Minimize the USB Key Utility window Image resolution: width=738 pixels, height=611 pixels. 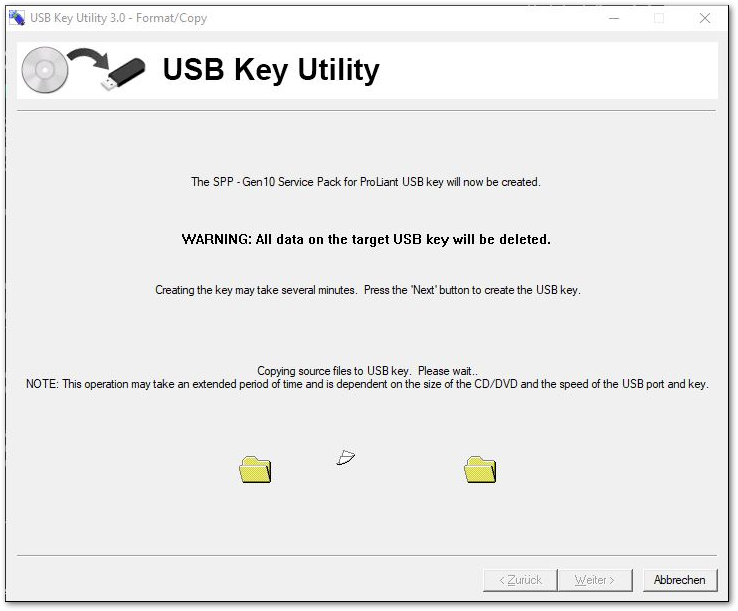coord(614,18)
